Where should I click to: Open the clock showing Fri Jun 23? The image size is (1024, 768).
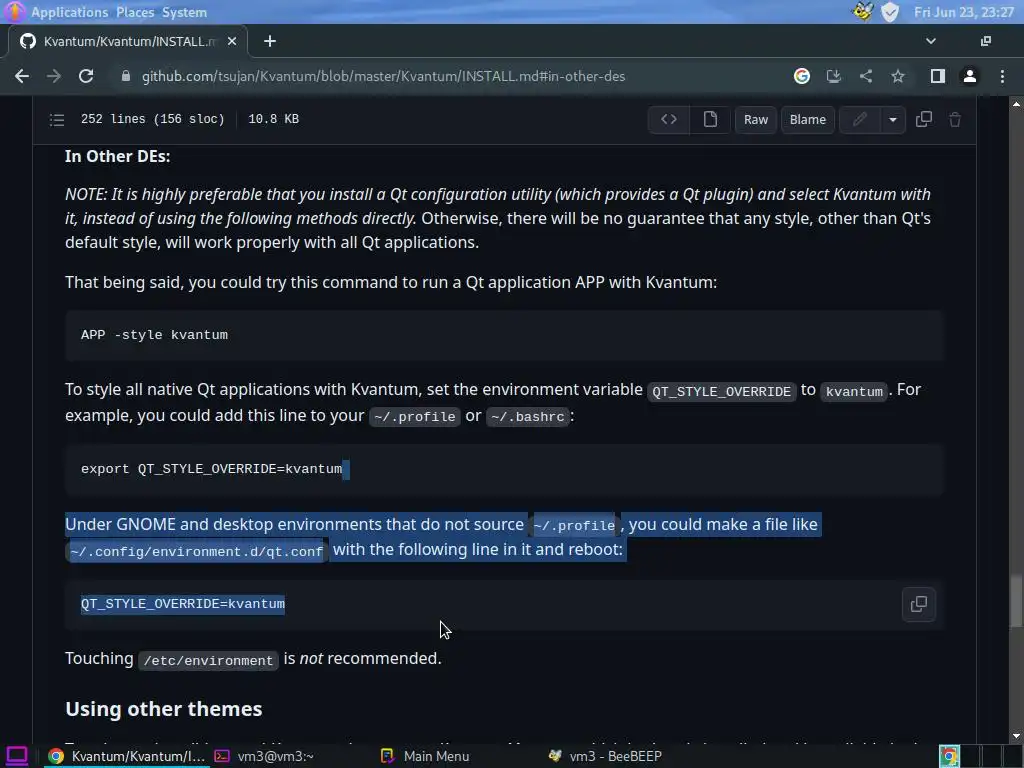(964, 12)
